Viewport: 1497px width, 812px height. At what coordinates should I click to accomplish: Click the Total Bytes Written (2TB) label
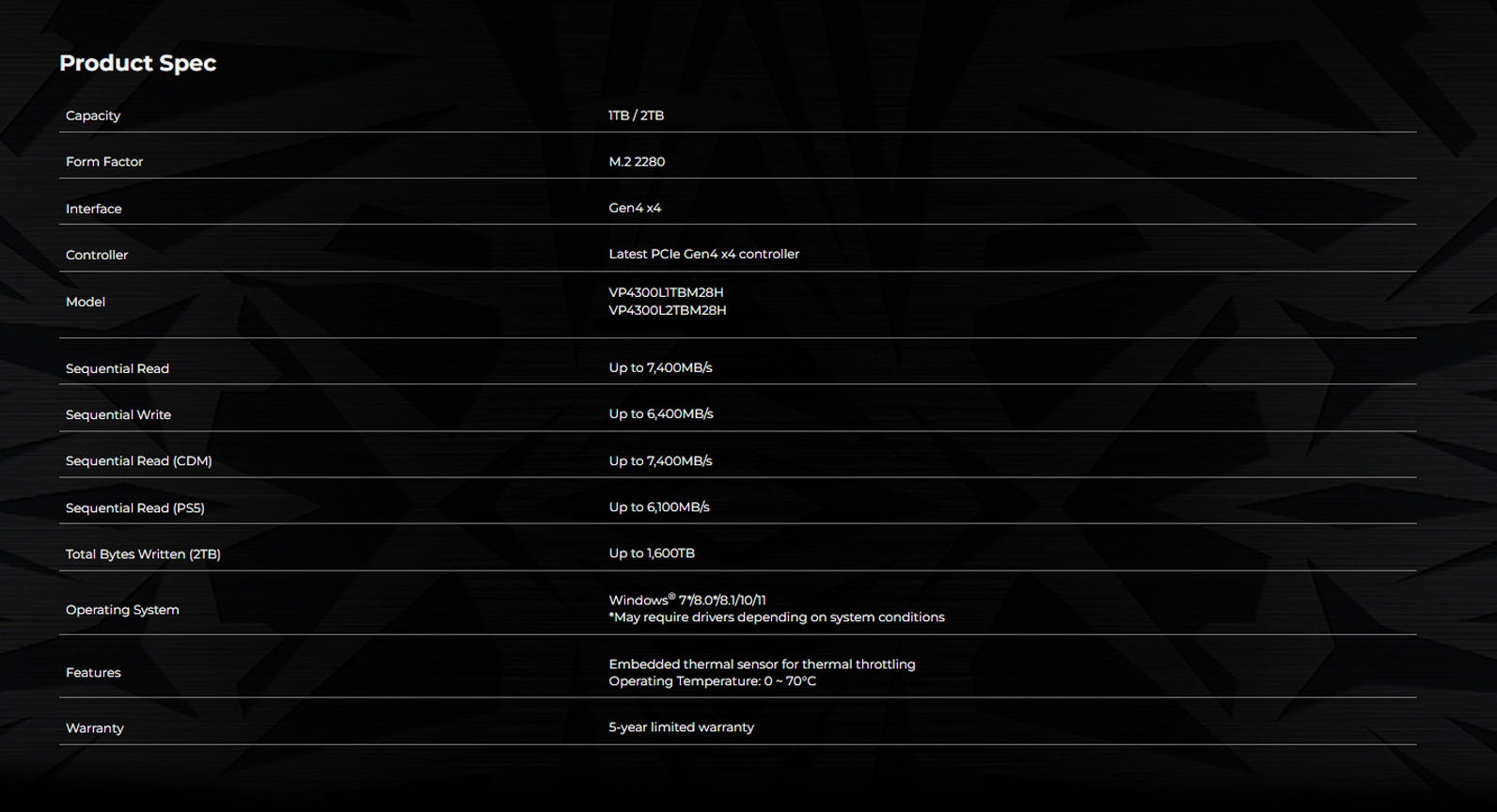coord(143,554)
